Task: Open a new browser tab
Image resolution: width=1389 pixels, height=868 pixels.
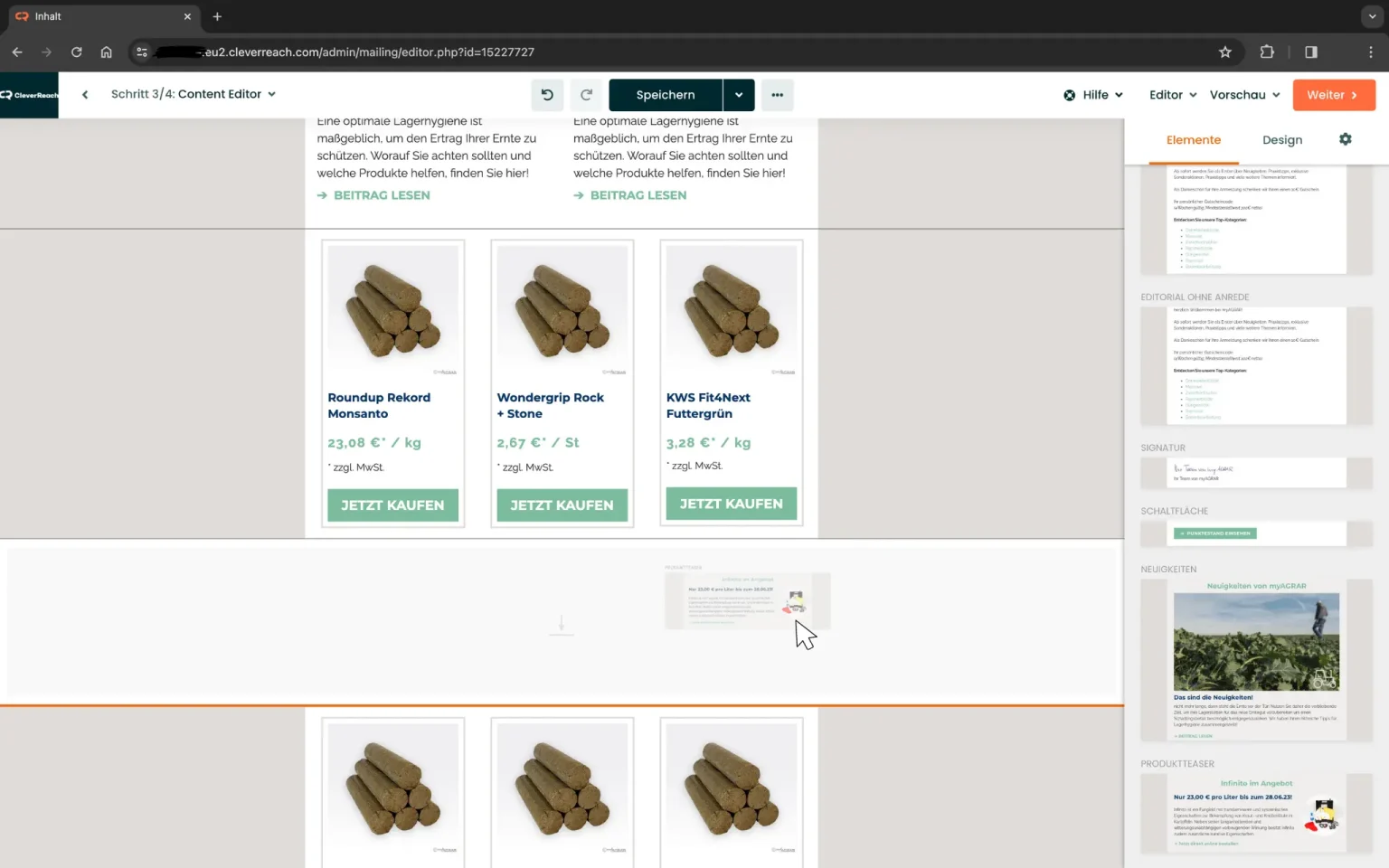Action: pos(217,16)
